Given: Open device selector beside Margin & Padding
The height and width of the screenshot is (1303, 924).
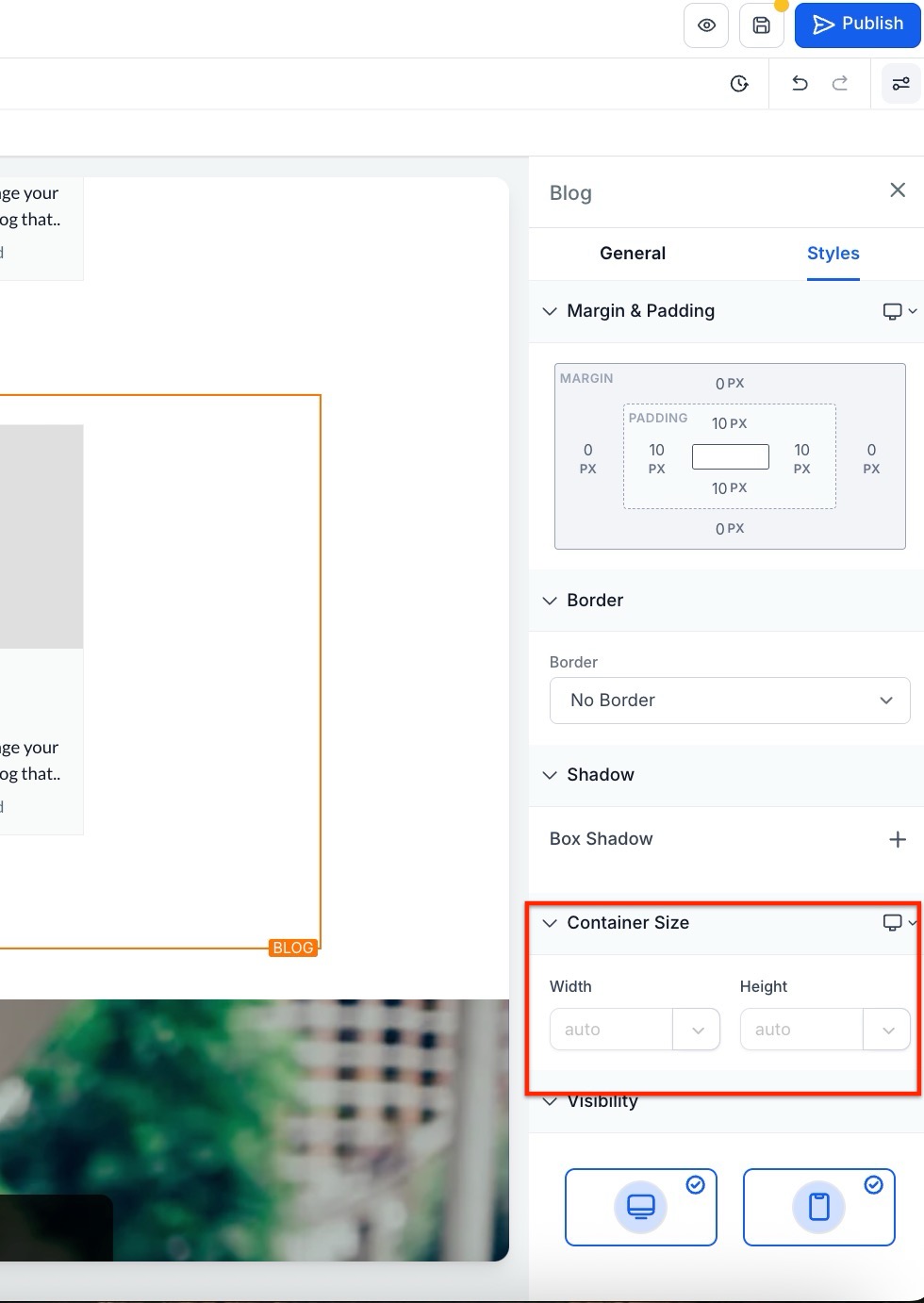Looking at the screenshot, I should [899, 311].
